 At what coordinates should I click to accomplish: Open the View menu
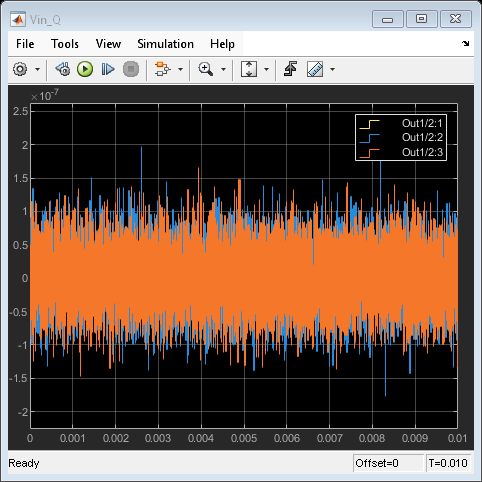click(108, 44)
